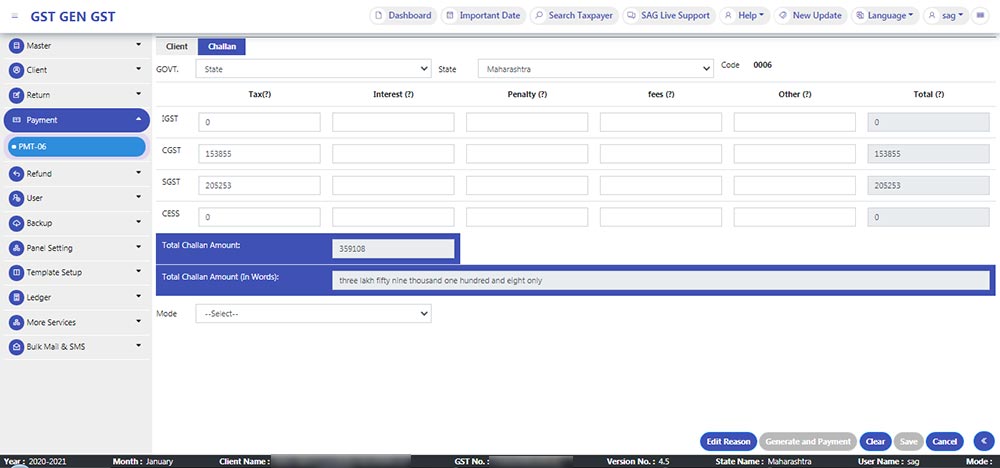
Task: Click the hamburger menu icon beside GST GEN
Action: pyautogui.click(x=14, y=16)
